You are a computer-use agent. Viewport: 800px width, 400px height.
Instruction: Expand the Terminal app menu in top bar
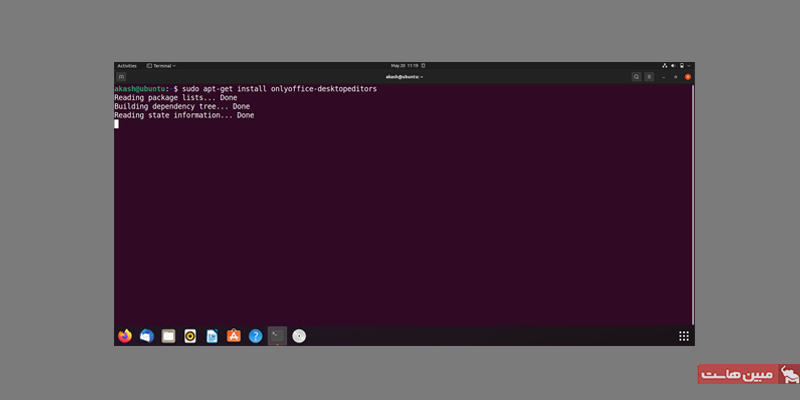(x=161, y=65)
